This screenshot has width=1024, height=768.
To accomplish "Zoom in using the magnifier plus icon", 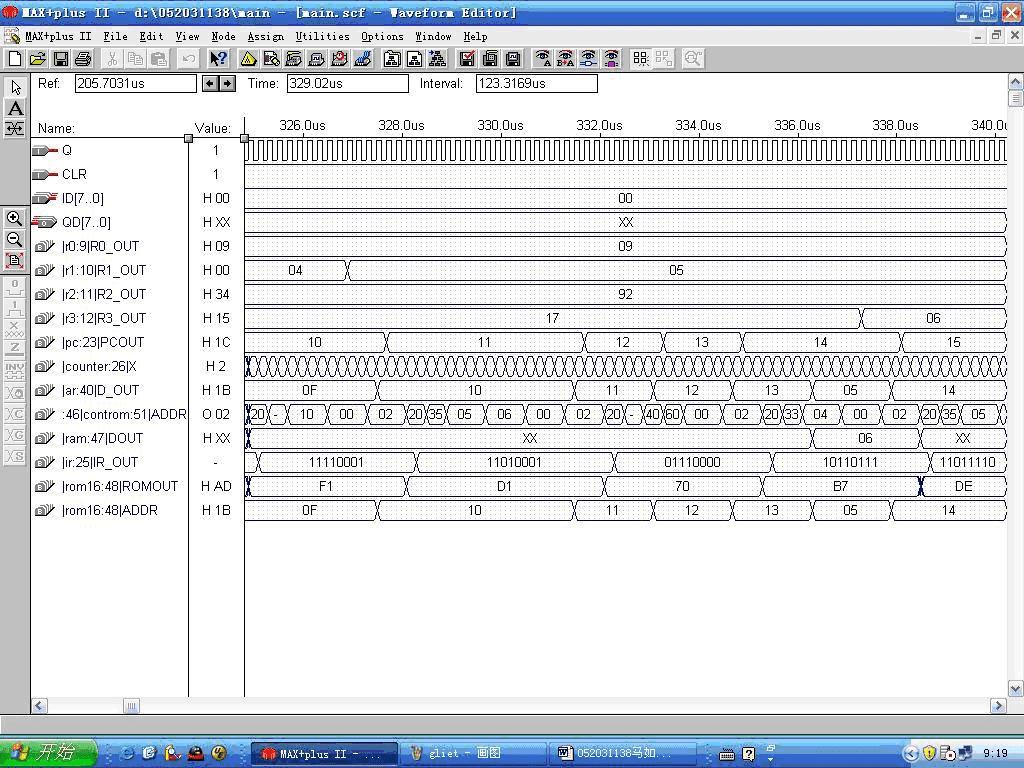I will coord(14,218).
